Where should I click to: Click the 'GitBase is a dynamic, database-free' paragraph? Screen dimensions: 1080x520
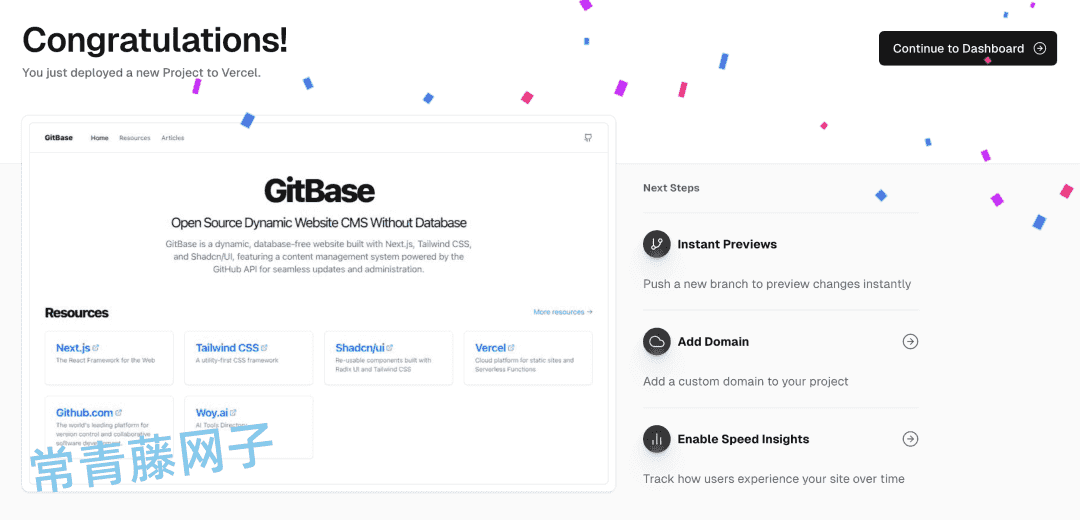[318, 257]
